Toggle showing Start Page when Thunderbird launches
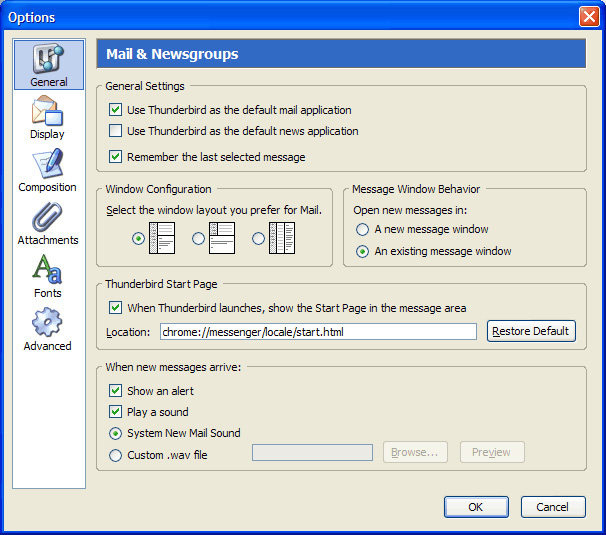The height and width of the screenshot is (535, 606). [x=115, y=308]
